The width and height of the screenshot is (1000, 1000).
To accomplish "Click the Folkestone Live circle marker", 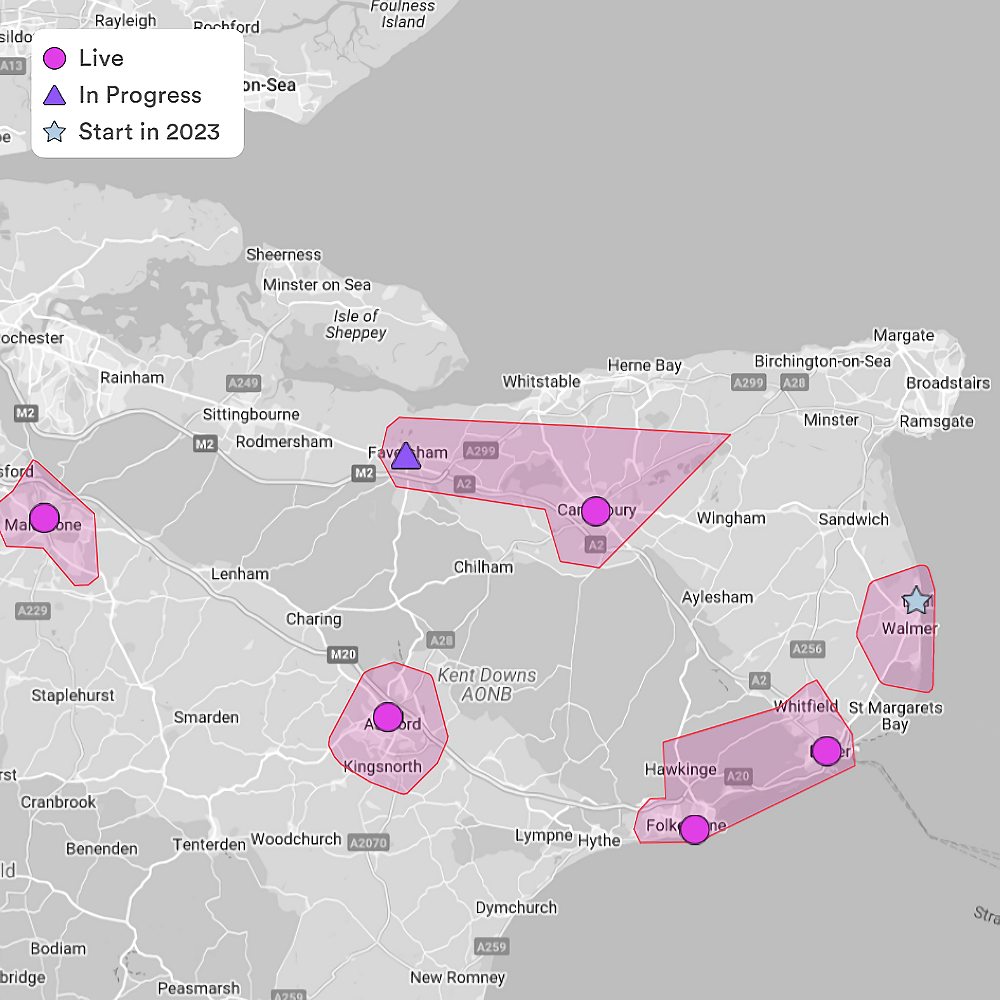I will point(694,829).
